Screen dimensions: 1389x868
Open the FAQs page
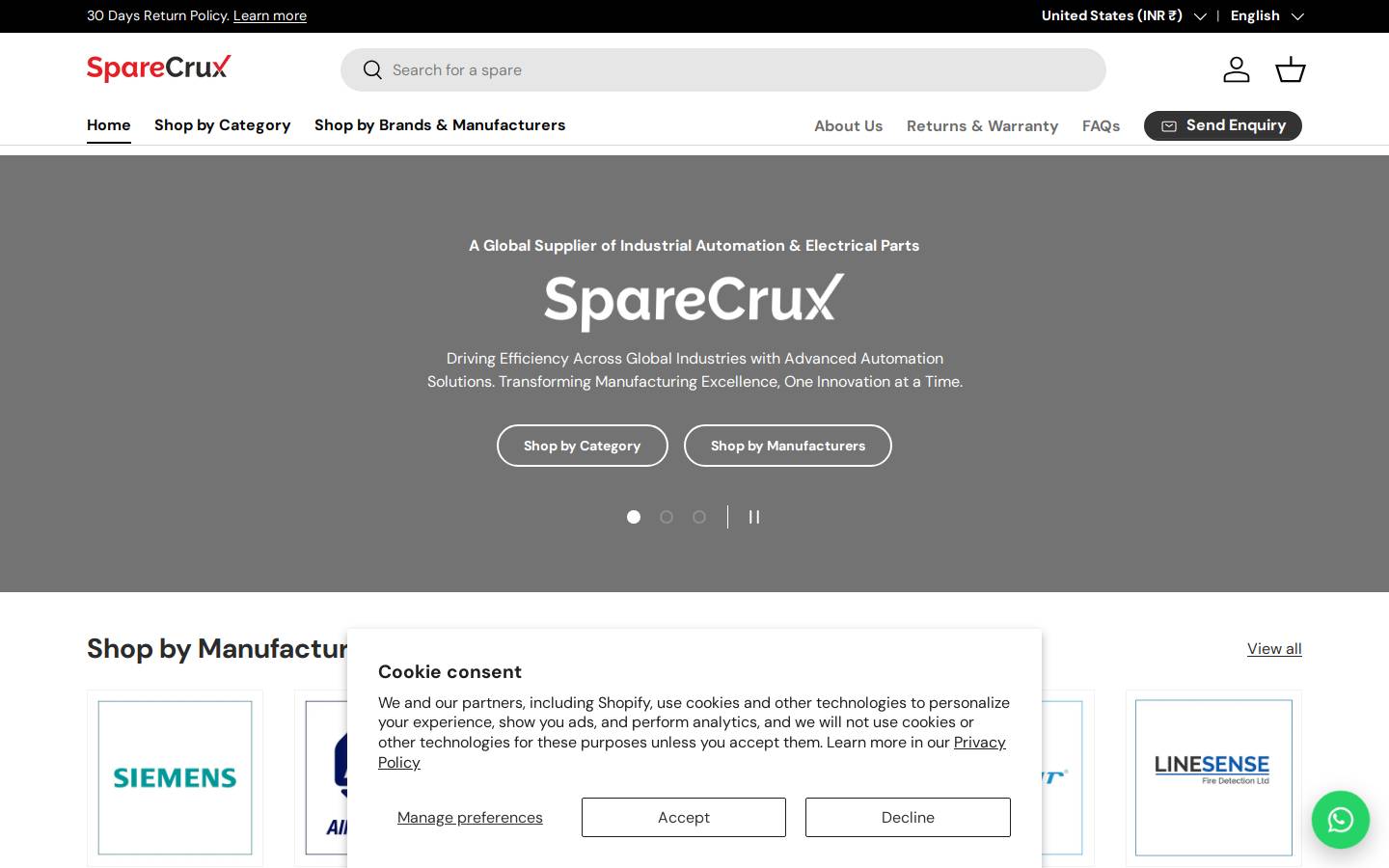click(x=1102, y=126)
